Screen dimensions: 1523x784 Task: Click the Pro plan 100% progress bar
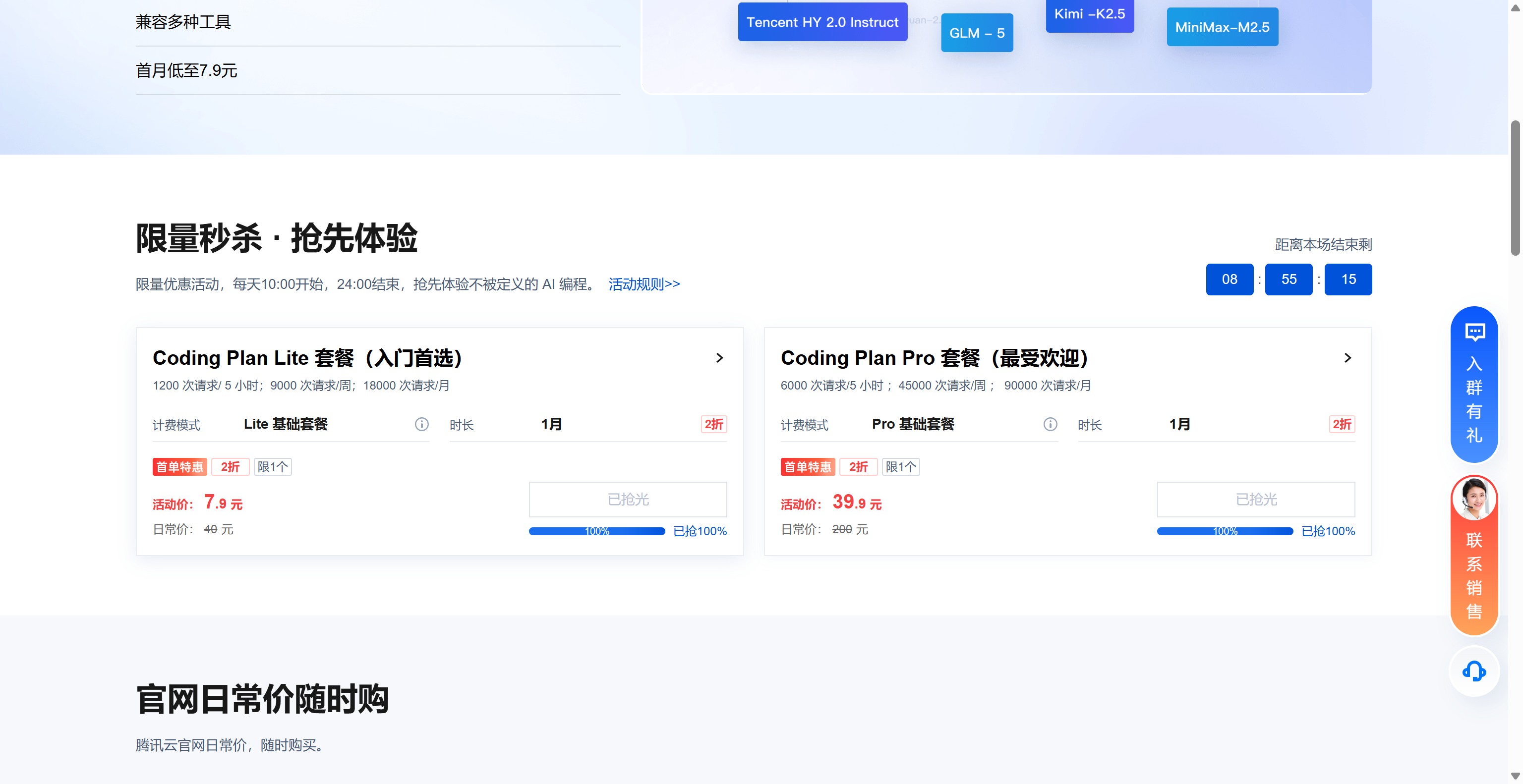pos(1225,531)
